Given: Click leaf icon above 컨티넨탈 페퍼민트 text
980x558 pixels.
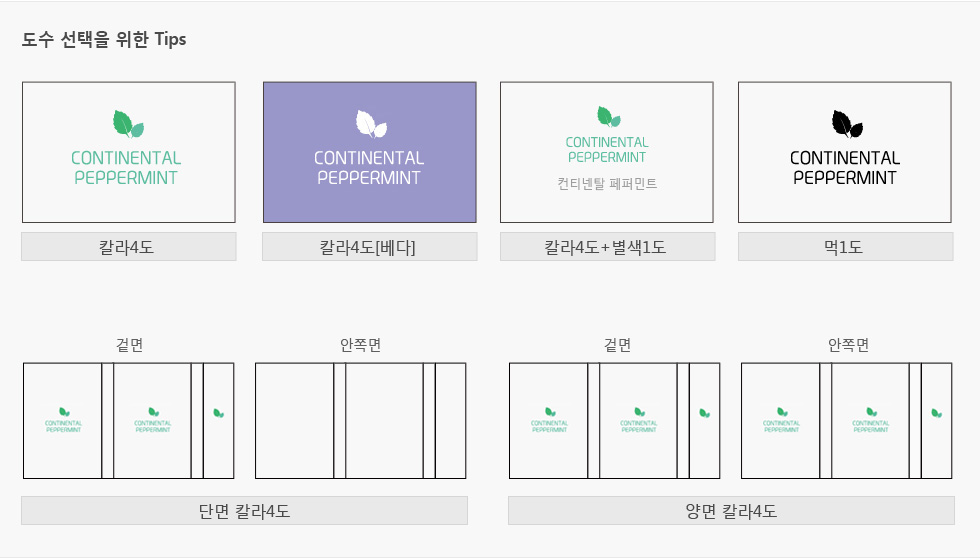Looking at the screenshot, I should coord(609,116).
